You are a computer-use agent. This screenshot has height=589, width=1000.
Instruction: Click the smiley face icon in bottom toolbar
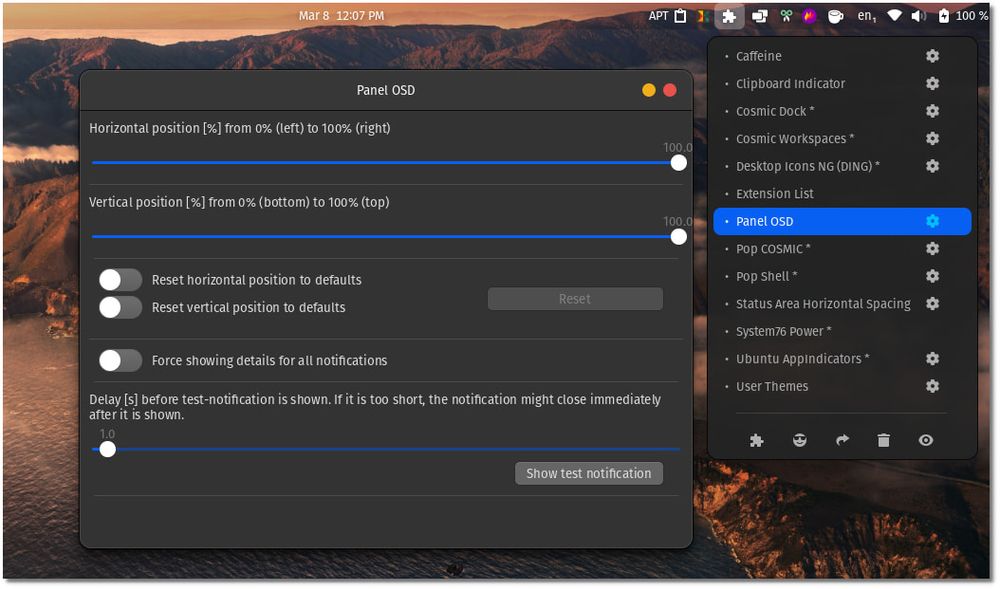[x=800, y=440]
